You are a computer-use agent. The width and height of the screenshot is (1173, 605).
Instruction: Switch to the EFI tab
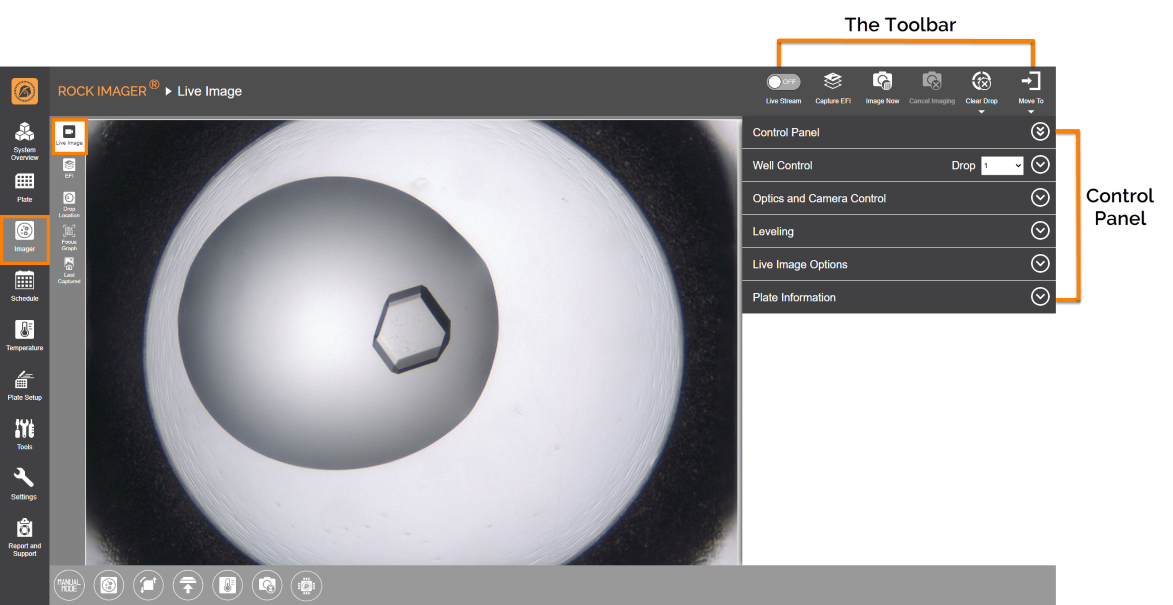pos(69,167)
